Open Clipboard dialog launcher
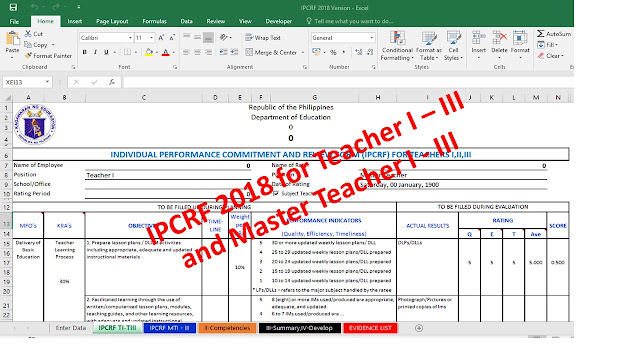Viewport: 640px width, 360px height. pyautogui.click(x=73, y=67)
